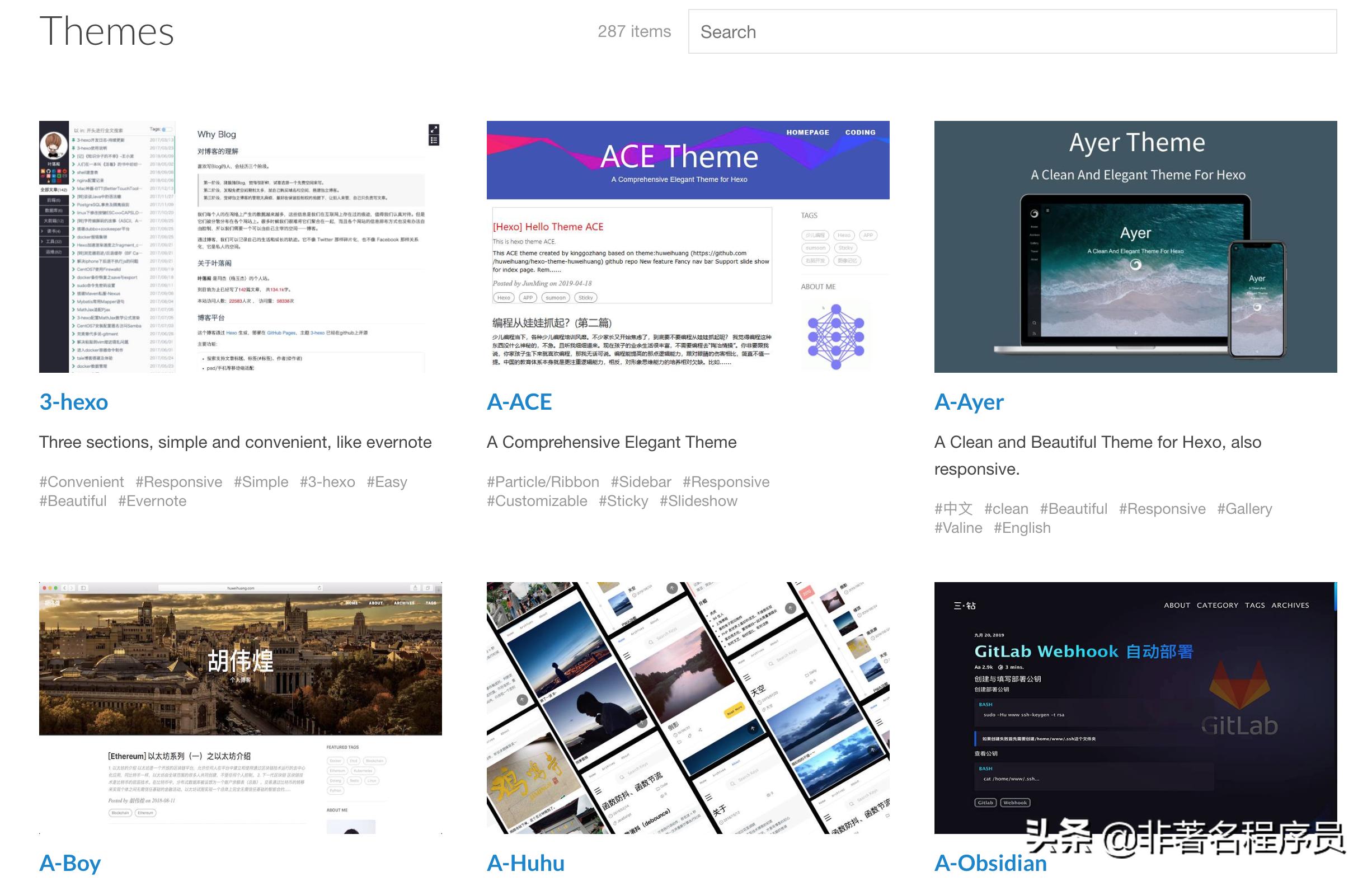Open the ACE Theme preview thumbnail
The height and width of the screenshot is (881, 1372).
pos(688,247)
